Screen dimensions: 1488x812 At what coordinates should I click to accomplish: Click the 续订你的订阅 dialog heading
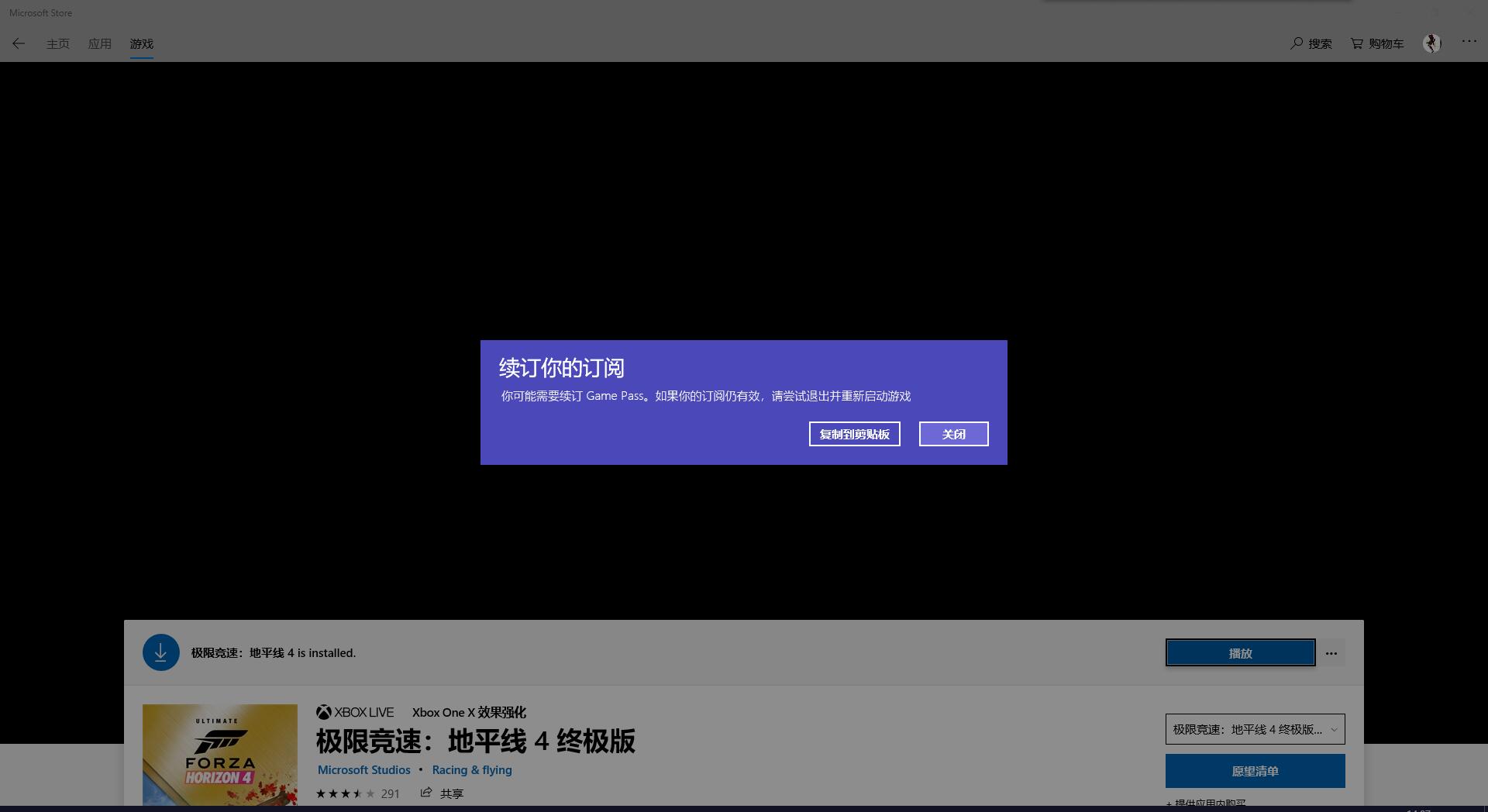(562, 368)
